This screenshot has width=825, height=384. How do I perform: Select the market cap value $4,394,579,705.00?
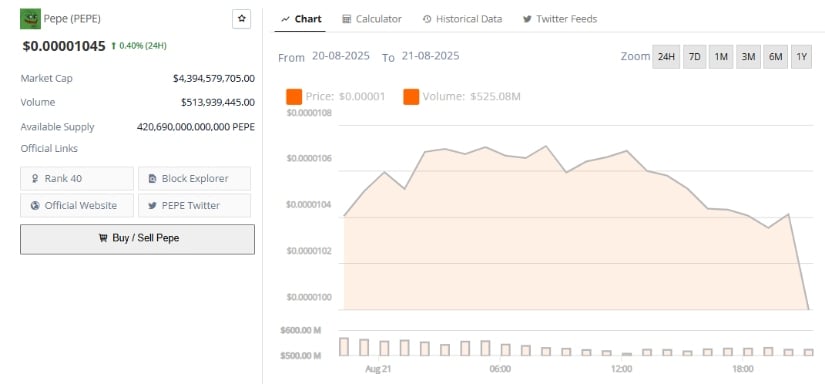(x=214, y=78)
